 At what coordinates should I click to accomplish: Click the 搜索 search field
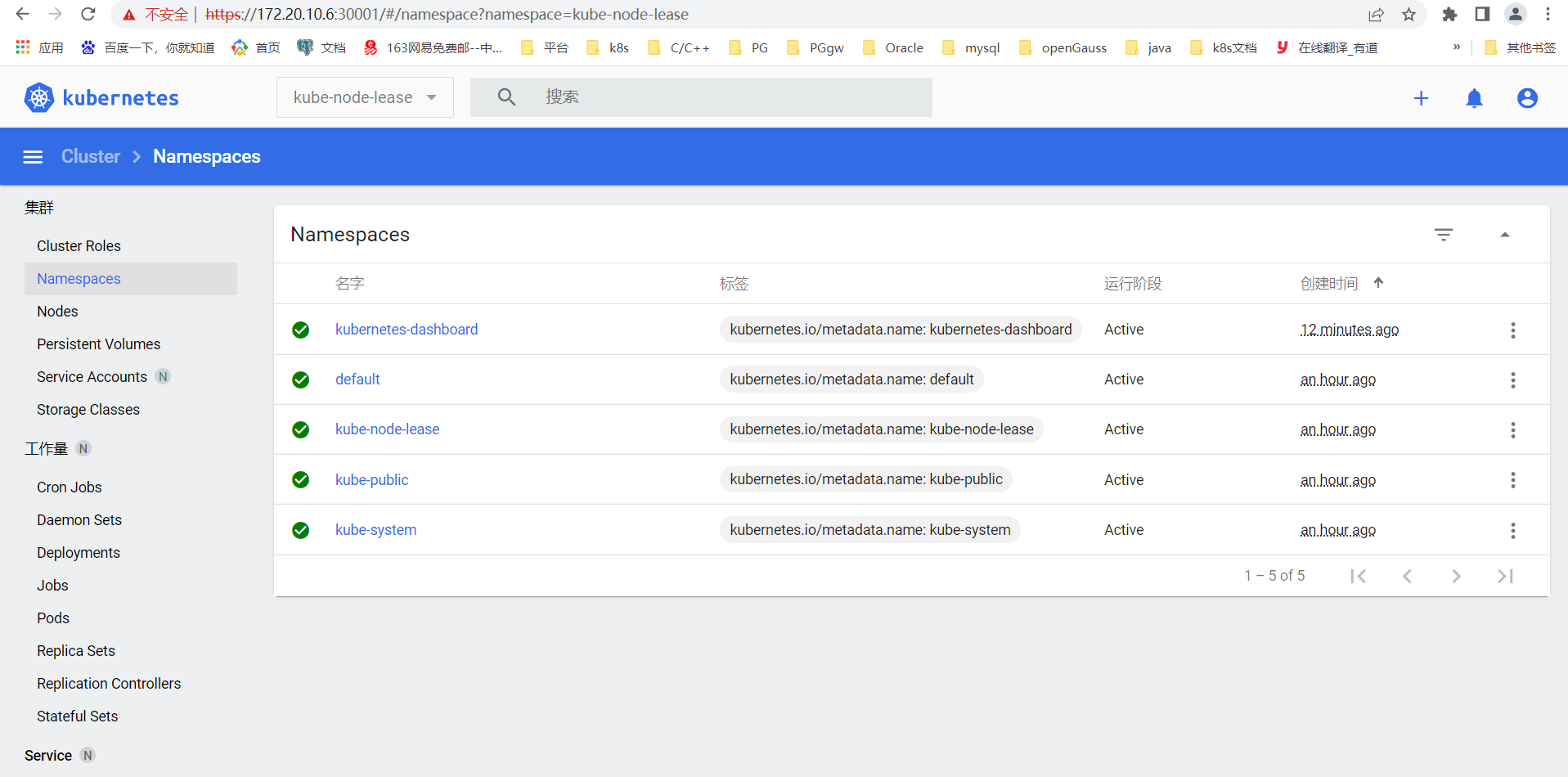[x=701, y=97]
